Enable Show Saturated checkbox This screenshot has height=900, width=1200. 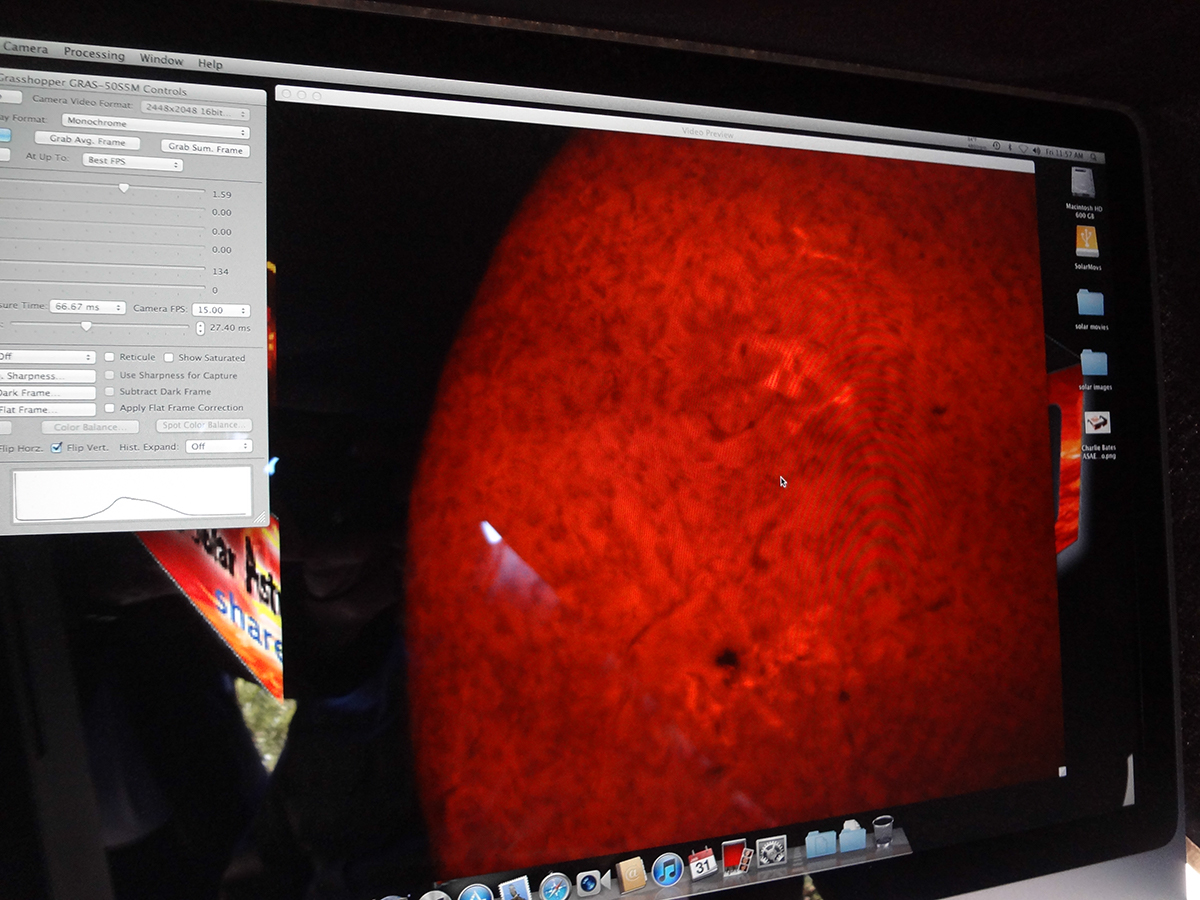(169, 358)
